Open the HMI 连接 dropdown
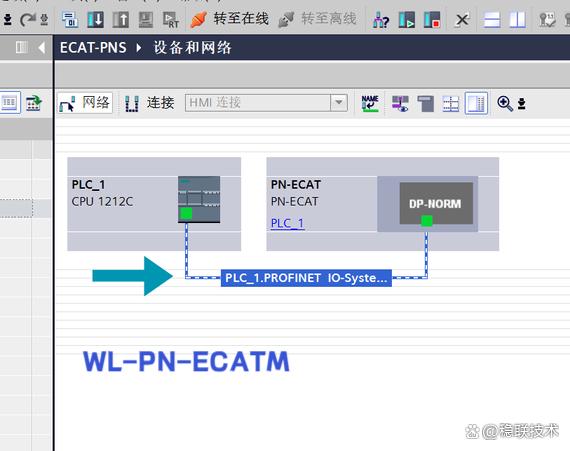 click(338, 103)
